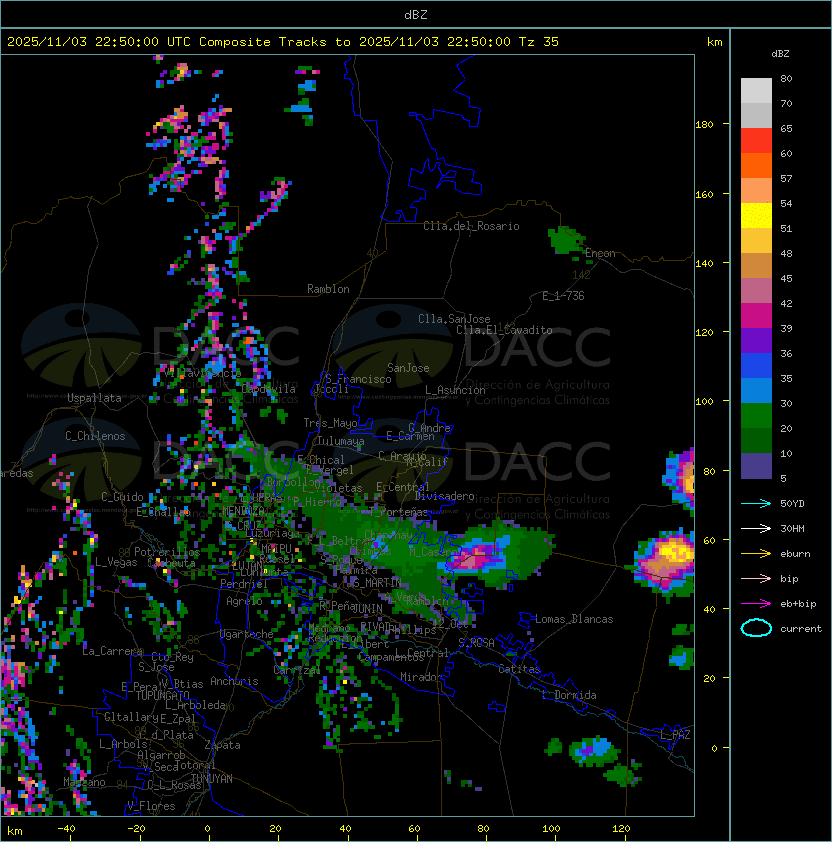This screenshot has width=832, height=842.
Task: Click the 'current' legend label
Action: tap(801, 629)
